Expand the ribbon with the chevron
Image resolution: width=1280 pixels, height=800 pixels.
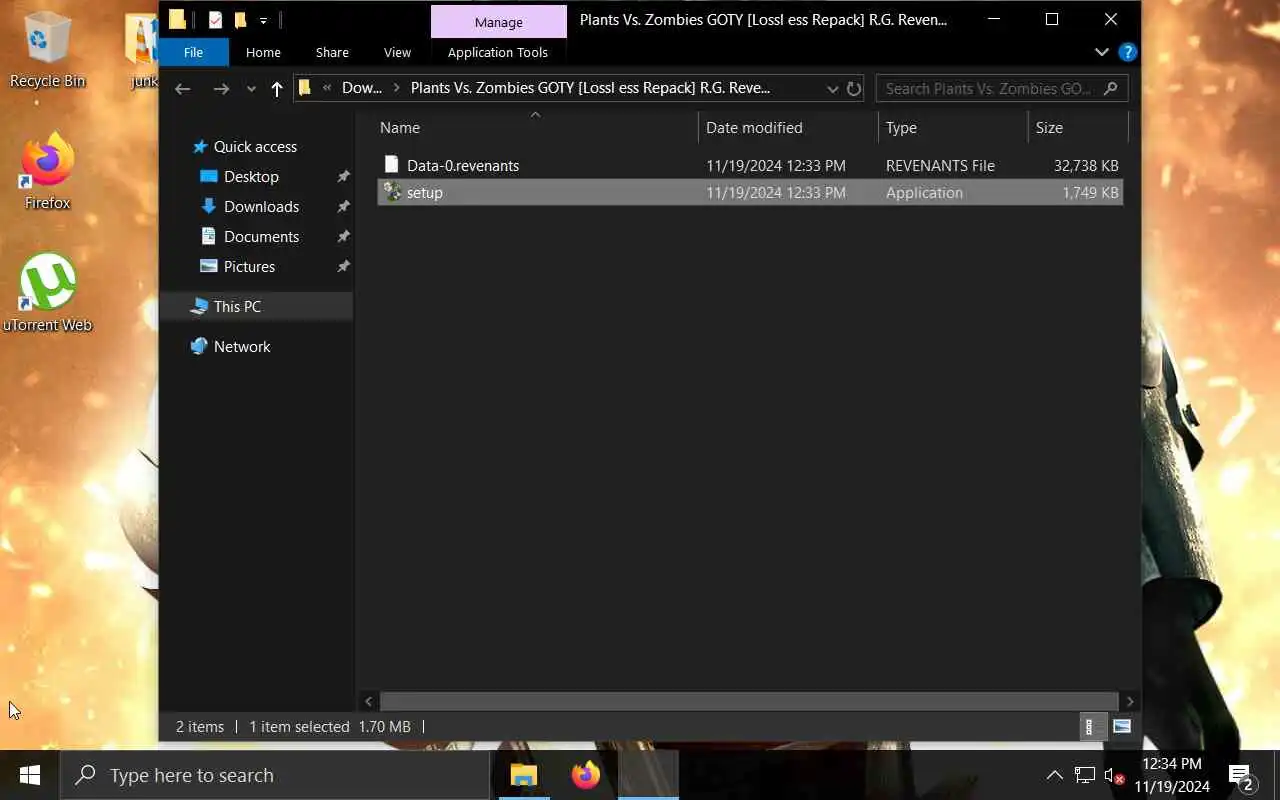[1102, 52]
